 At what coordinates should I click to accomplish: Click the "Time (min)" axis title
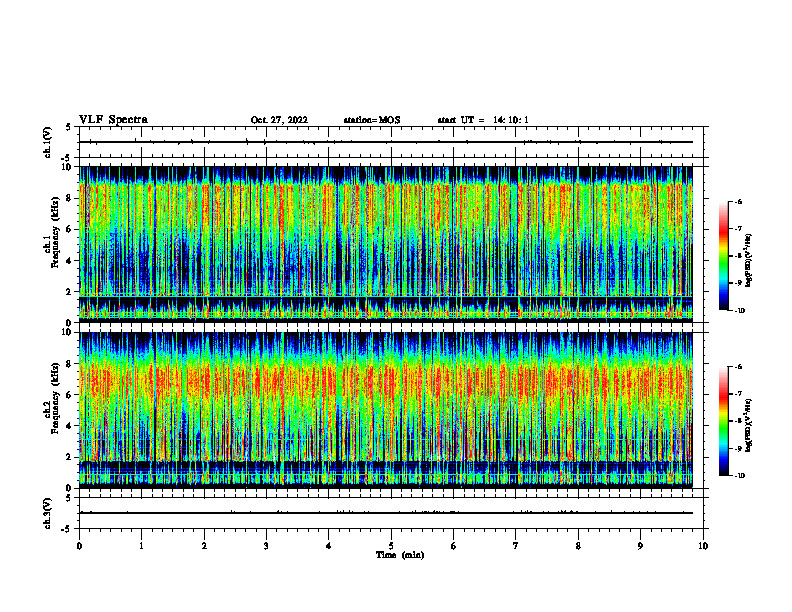(x=400, y=555)
